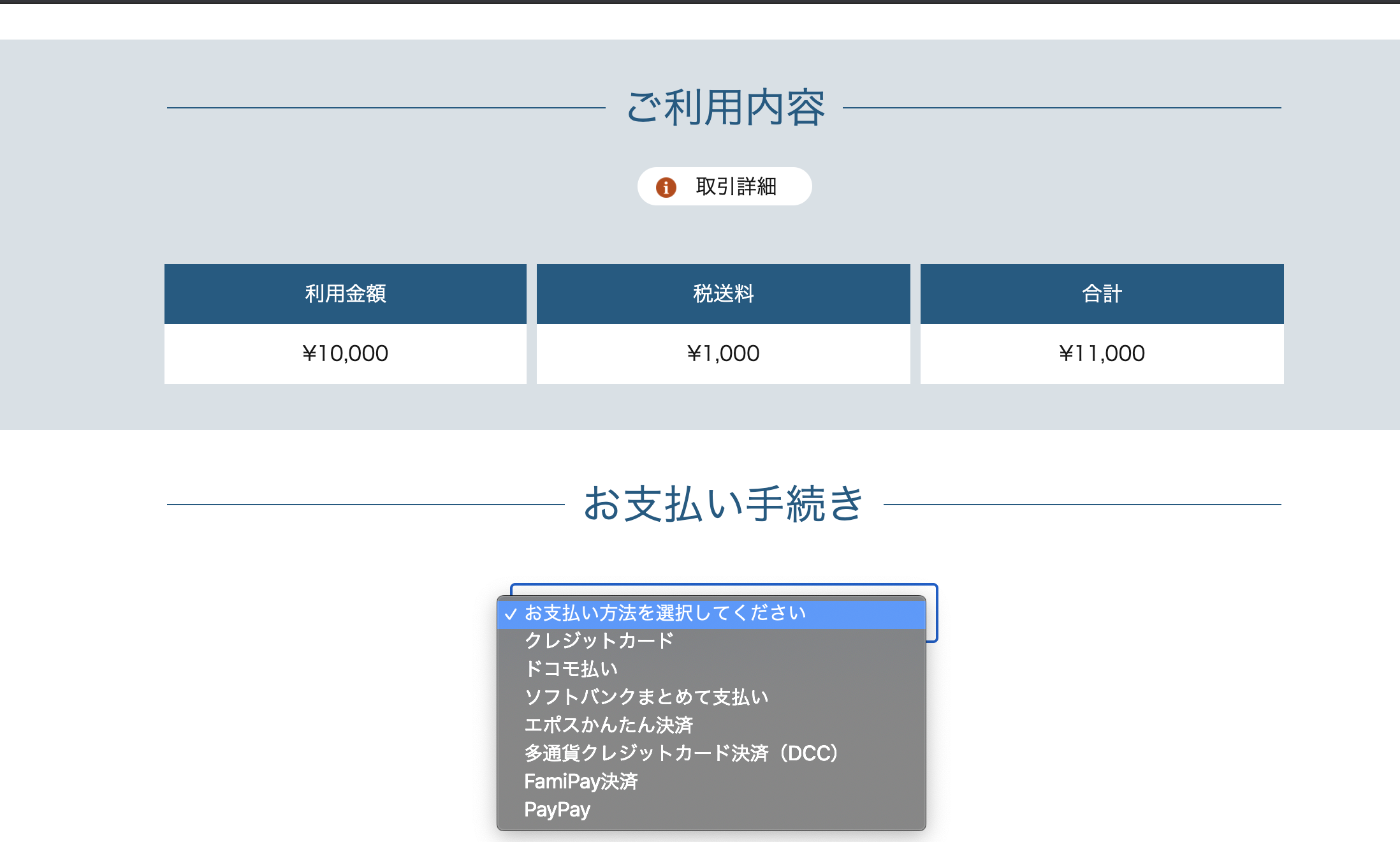
Task: Click the ¥1,000 tax and shipping cell
Action: click(723, 353)
